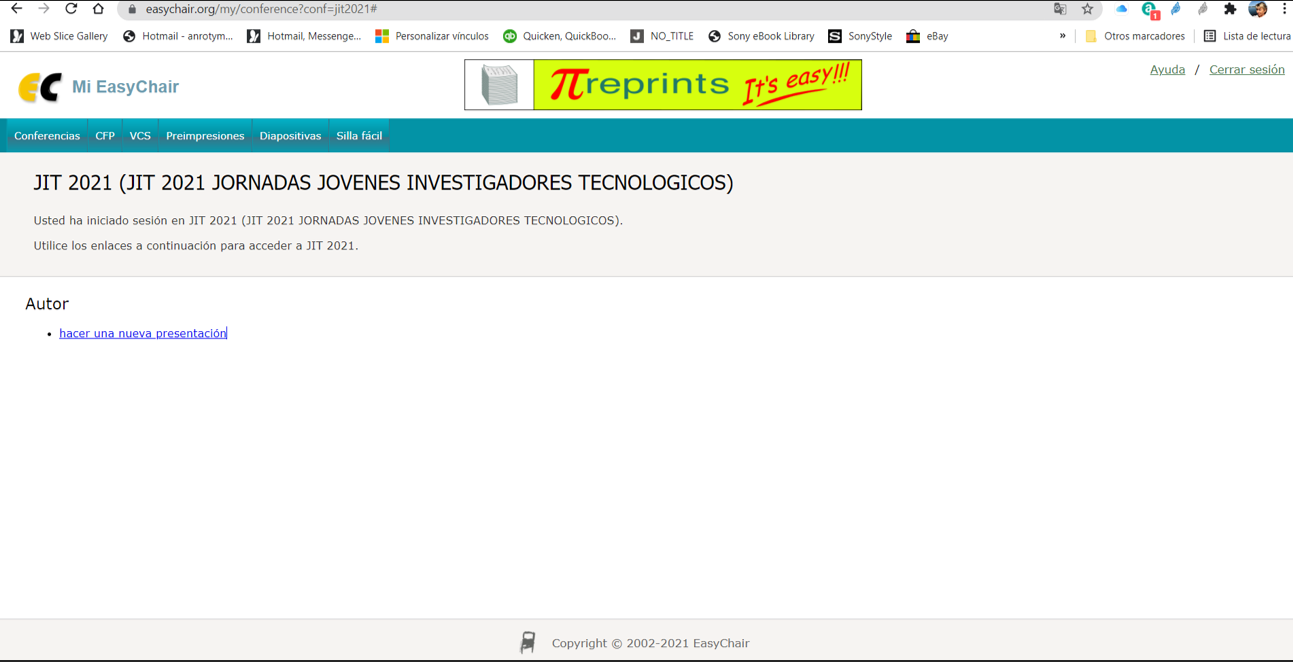This screenshot has width=1293, height=662.
Task: Open Otros marcadores folder
Action: click(x=1134, y=36)
